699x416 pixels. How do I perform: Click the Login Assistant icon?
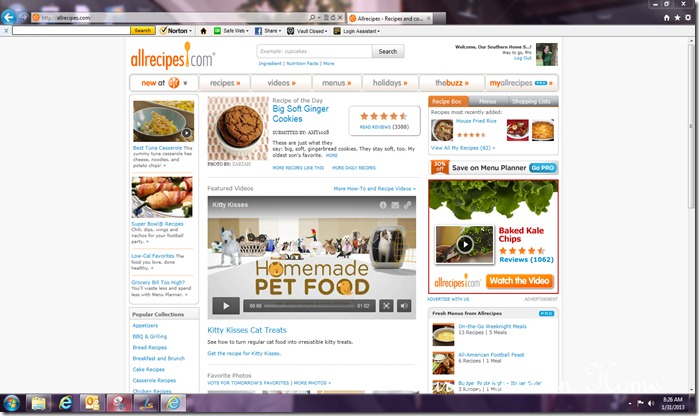[337, 31]
